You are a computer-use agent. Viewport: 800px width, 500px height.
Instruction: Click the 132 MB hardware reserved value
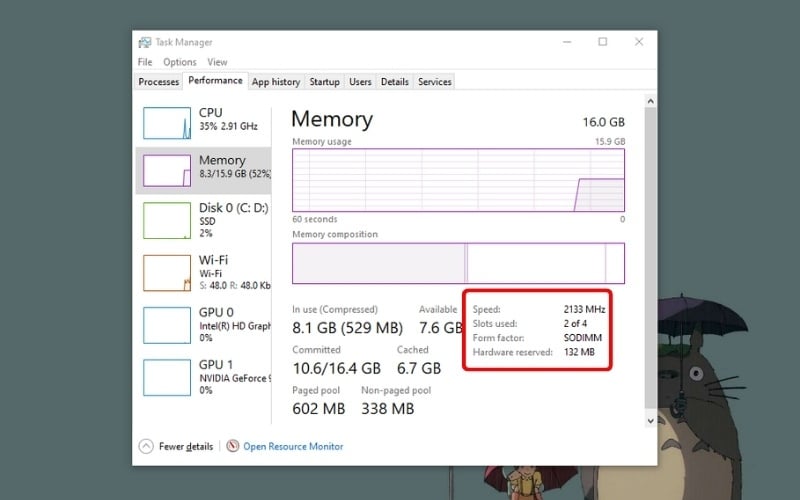pos(579,352)
